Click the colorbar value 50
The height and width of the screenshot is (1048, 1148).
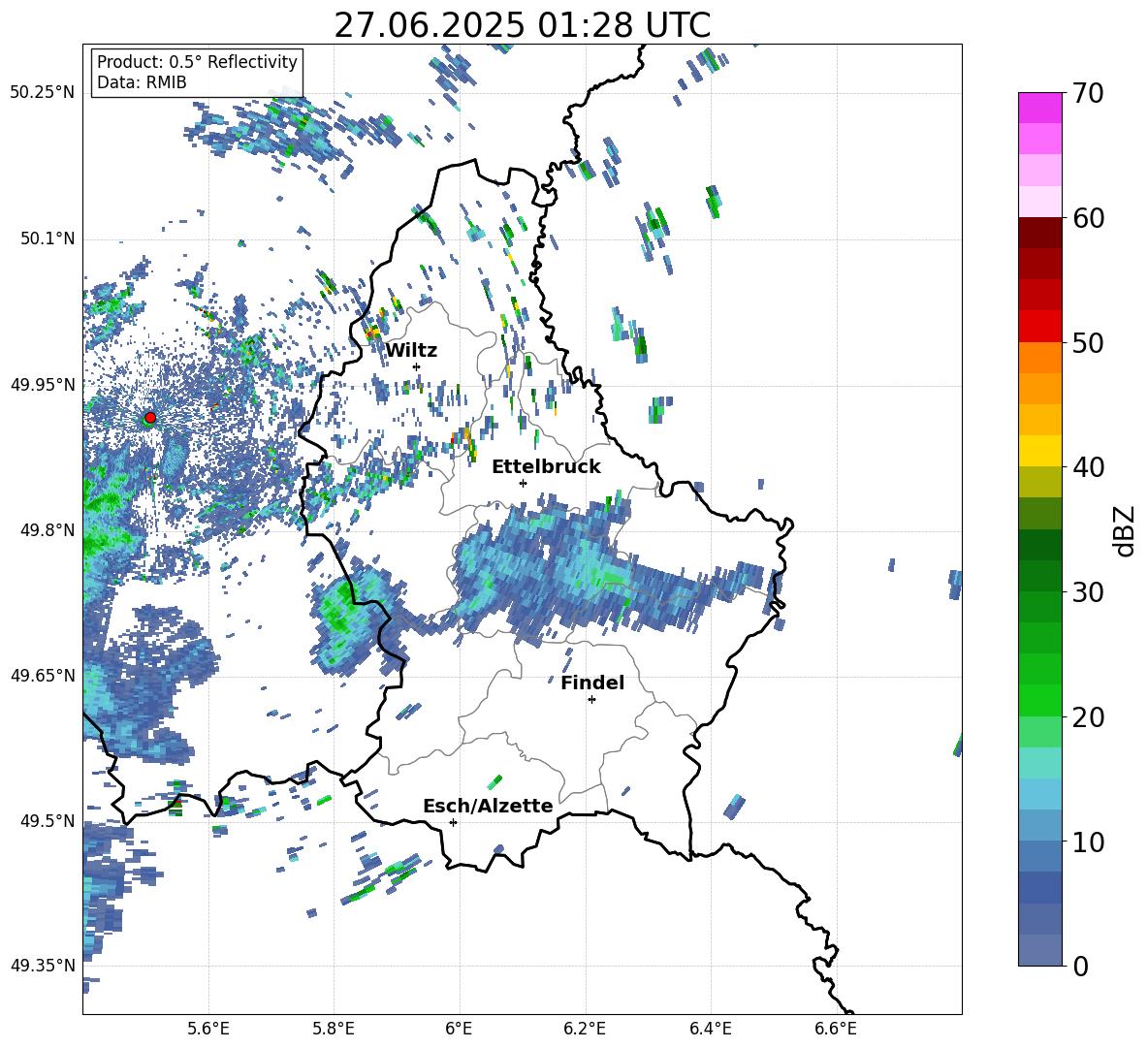tap(1088, 342)
